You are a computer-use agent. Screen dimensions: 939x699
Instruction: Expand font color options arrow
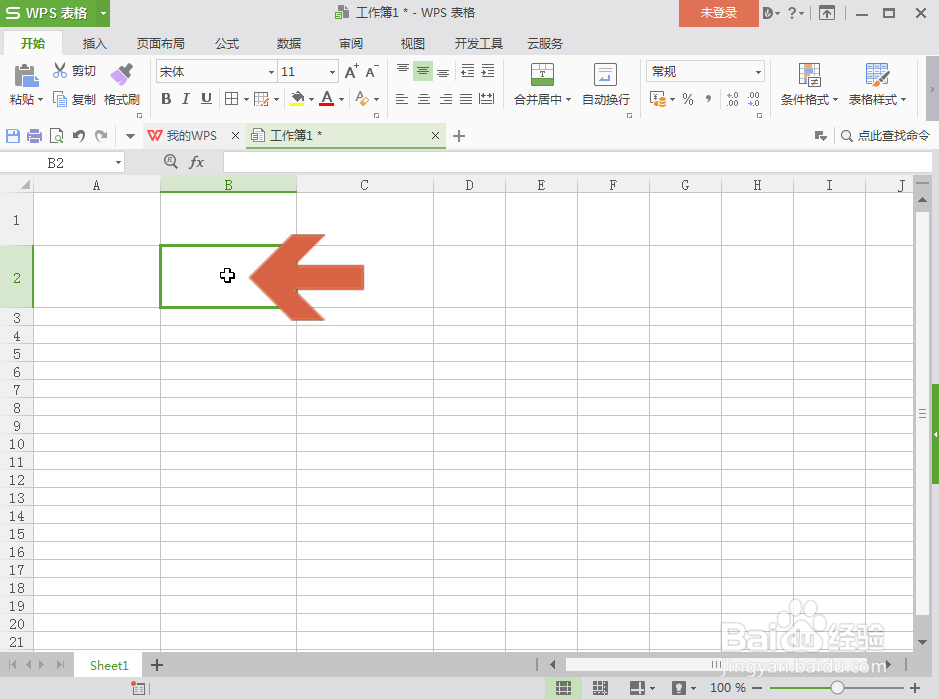pos(341,99)
